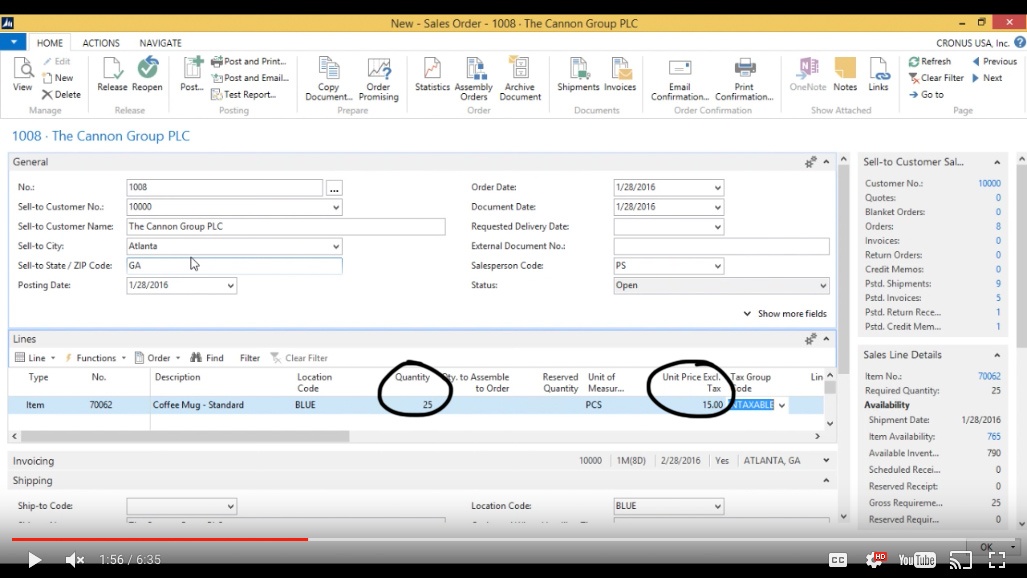The height and width of the screenshot is (578, 1027).
Task: Open Order Promising
Action: (379, 79)
